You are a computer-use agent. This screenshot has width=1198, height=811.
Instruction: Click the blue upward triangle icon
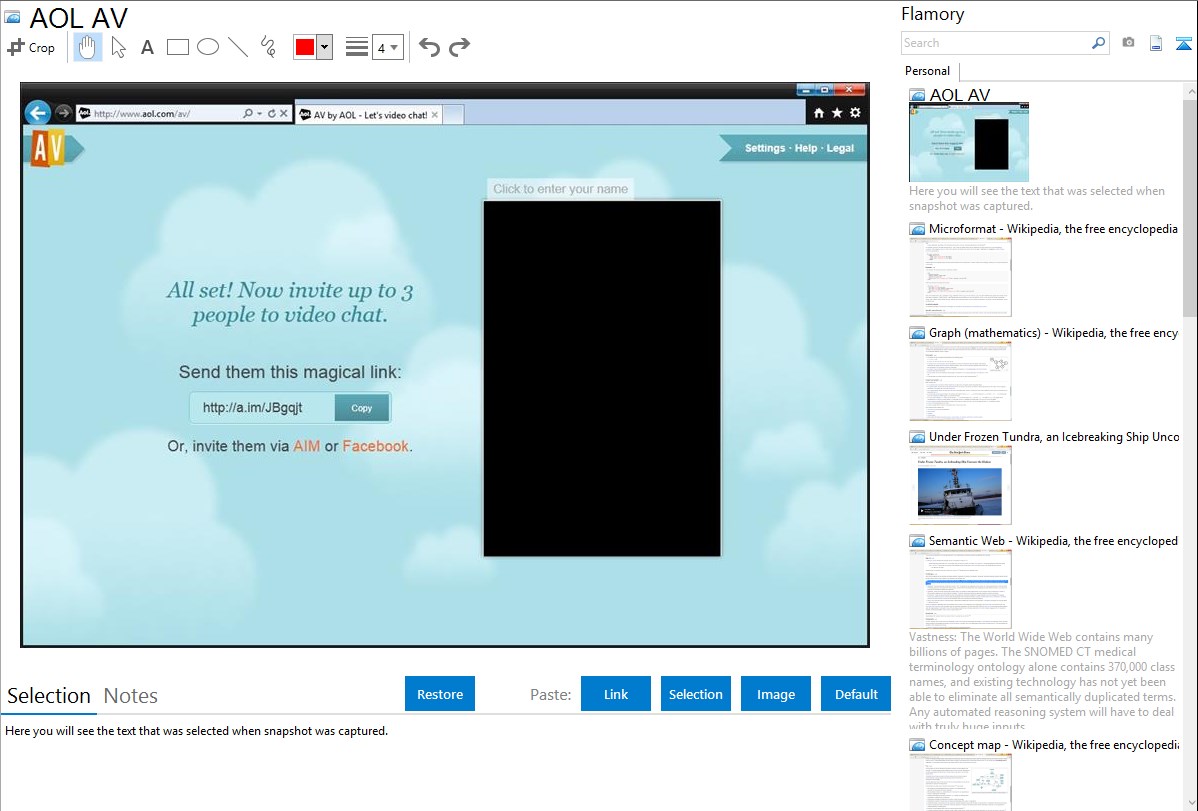pyautogui.click(x=1183, y=43)
